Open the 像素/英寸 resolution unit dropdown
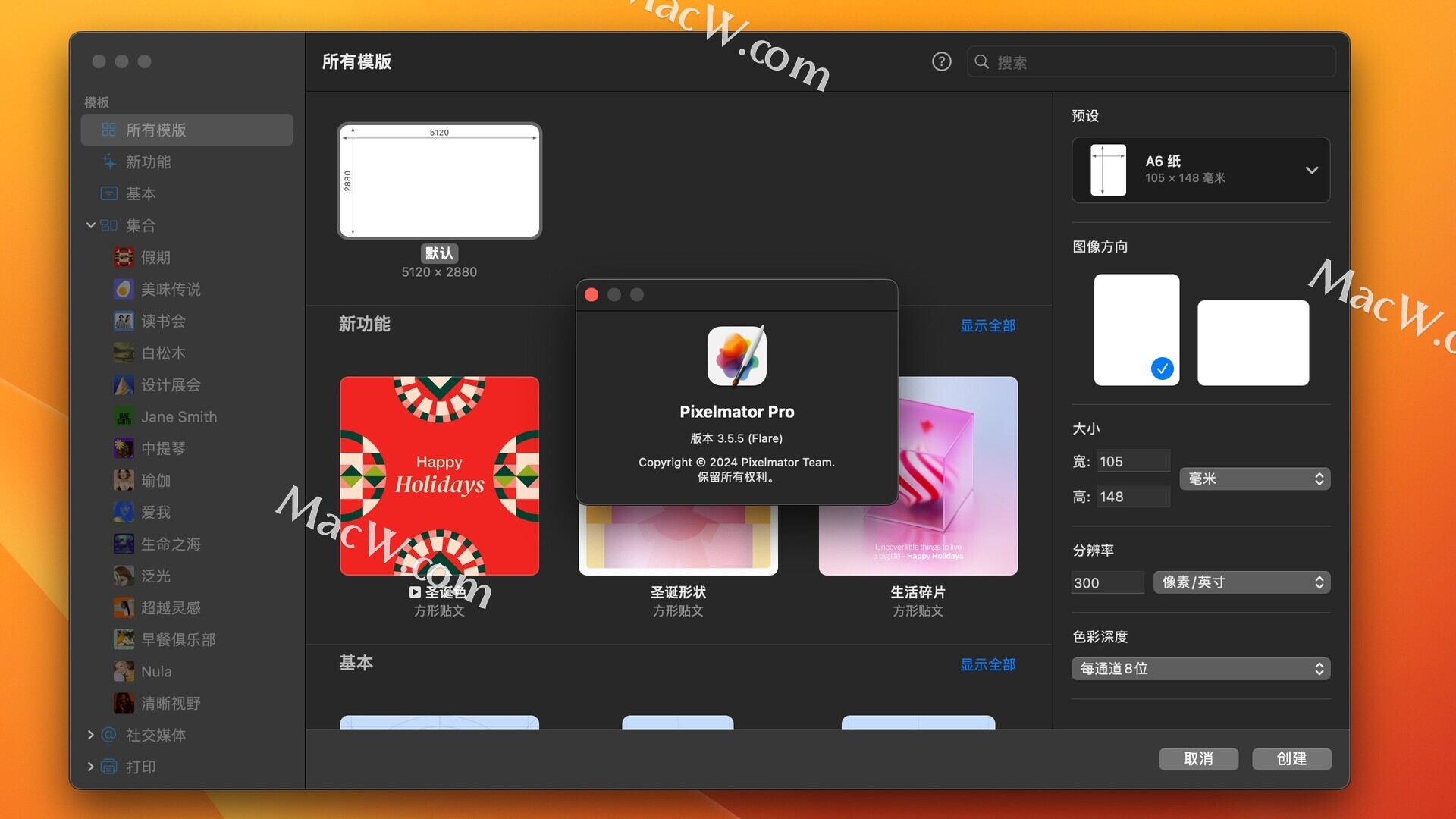The width and height of the screenshot is (1456, 819). click(1241, 582)
